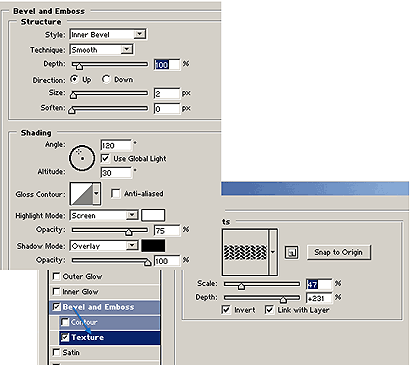Select the Bevel and Emboss style row

coord(105,307)
